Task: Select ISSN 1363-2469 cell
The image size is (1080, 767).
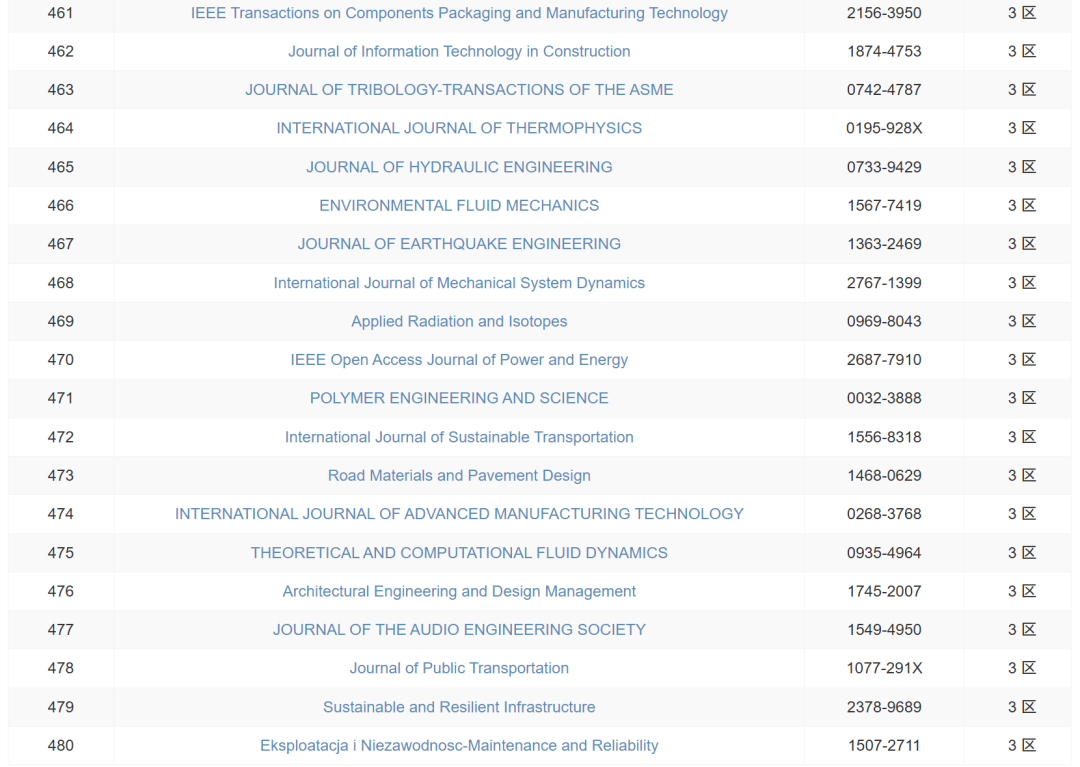Action: pyautogui.click(x=884, y=244)
